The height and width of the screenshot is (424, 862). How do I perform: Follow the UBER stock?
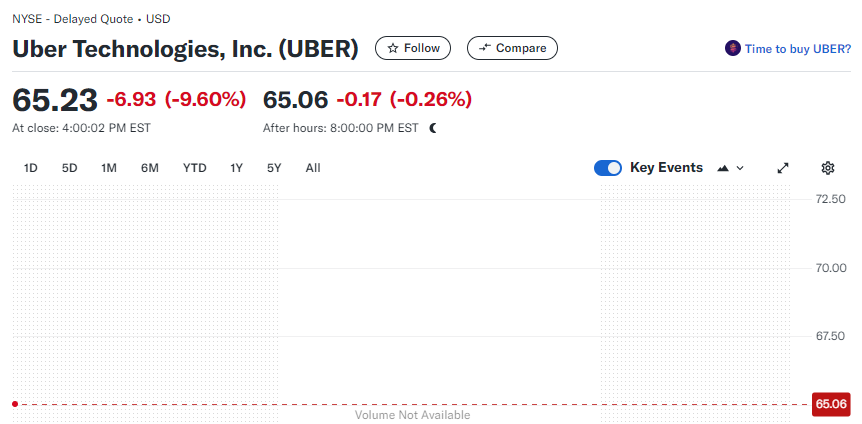tap(413, 48)
